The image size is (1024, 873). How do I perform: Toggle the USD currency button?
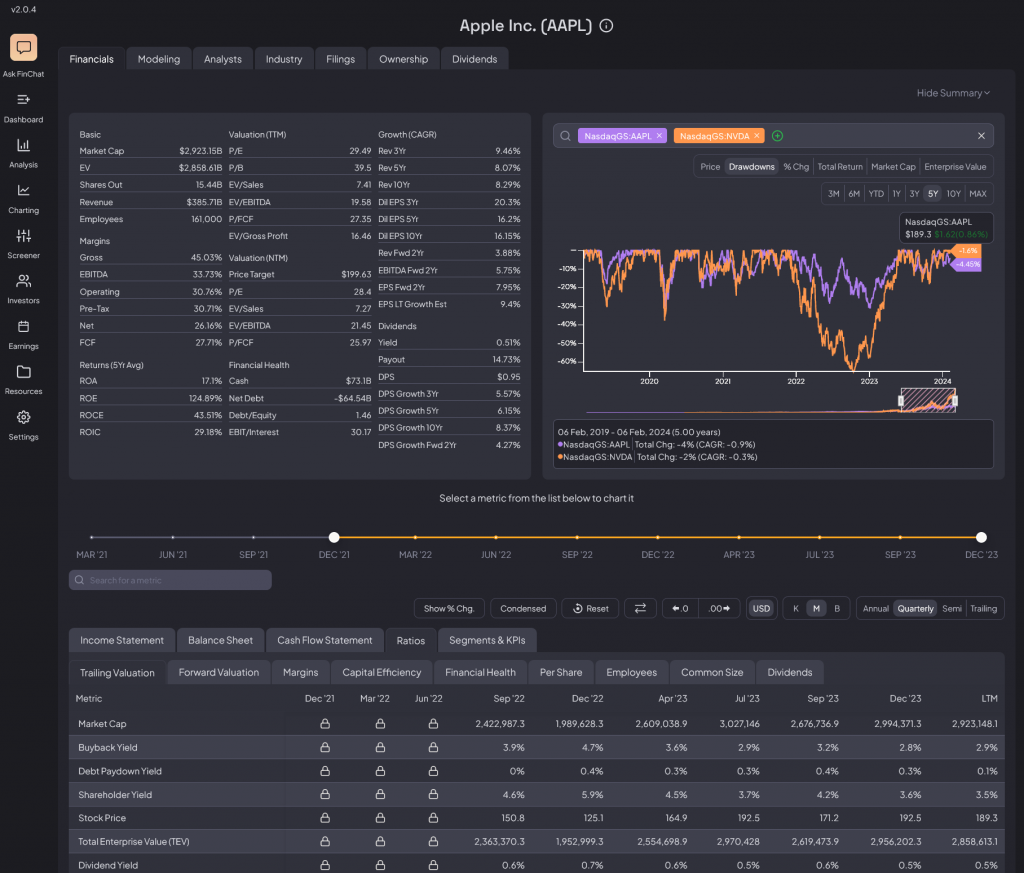pyautogui.click(x=762, y=608)
